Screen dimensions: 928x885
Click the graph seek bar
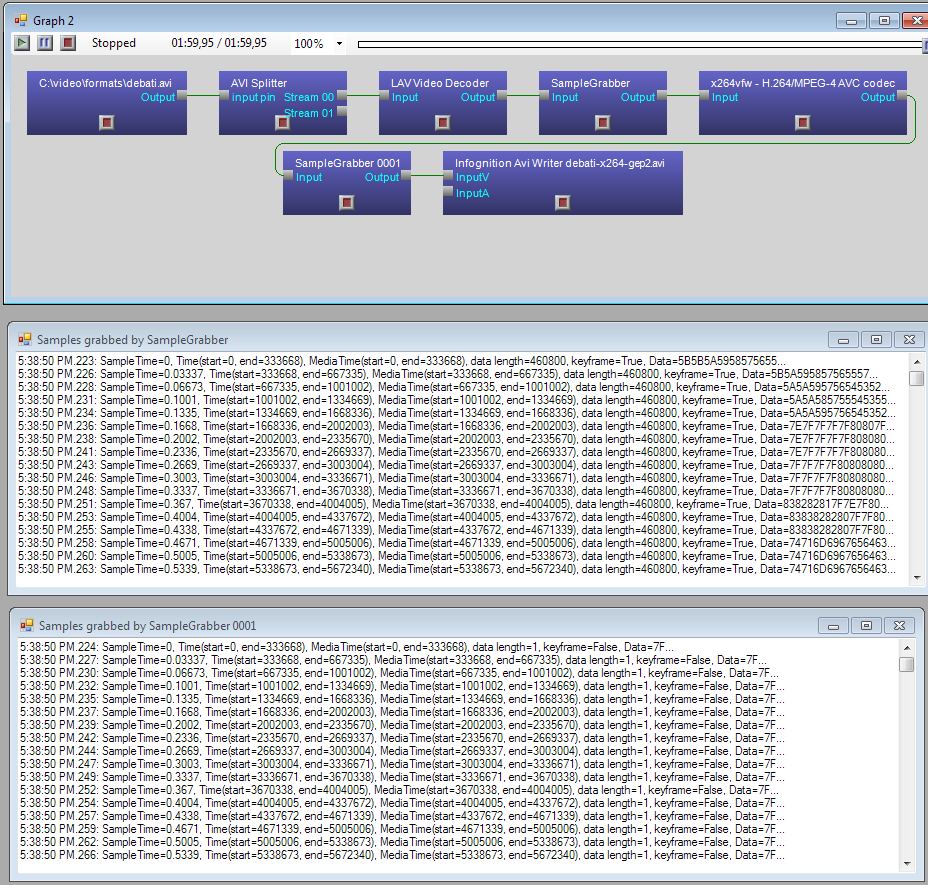pos(641,44)
